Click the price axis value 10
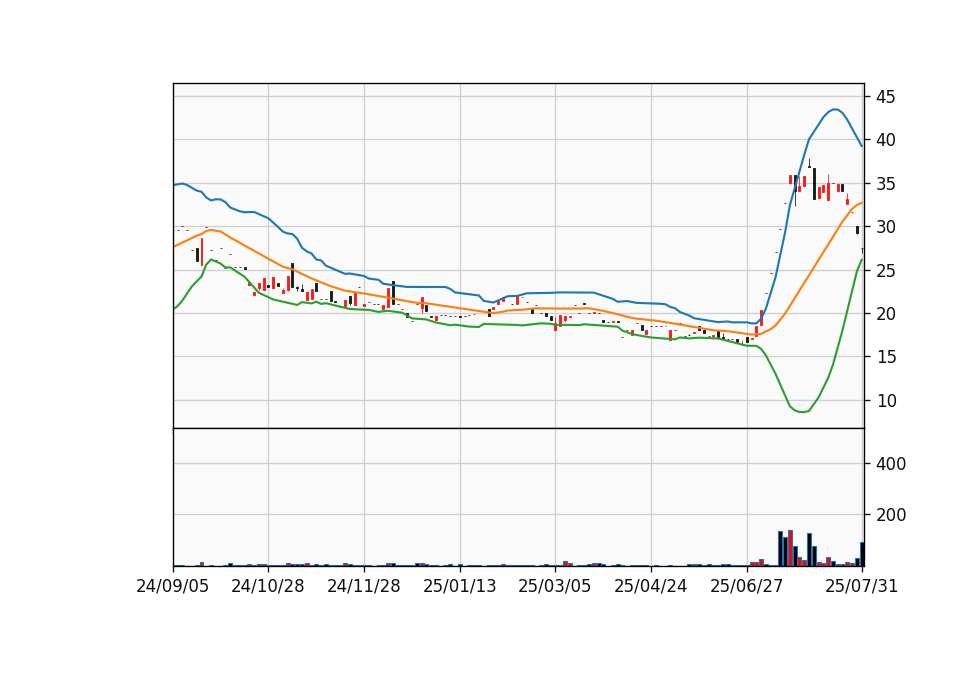This screenshot has width=960, height=690. tap(885, 401)
